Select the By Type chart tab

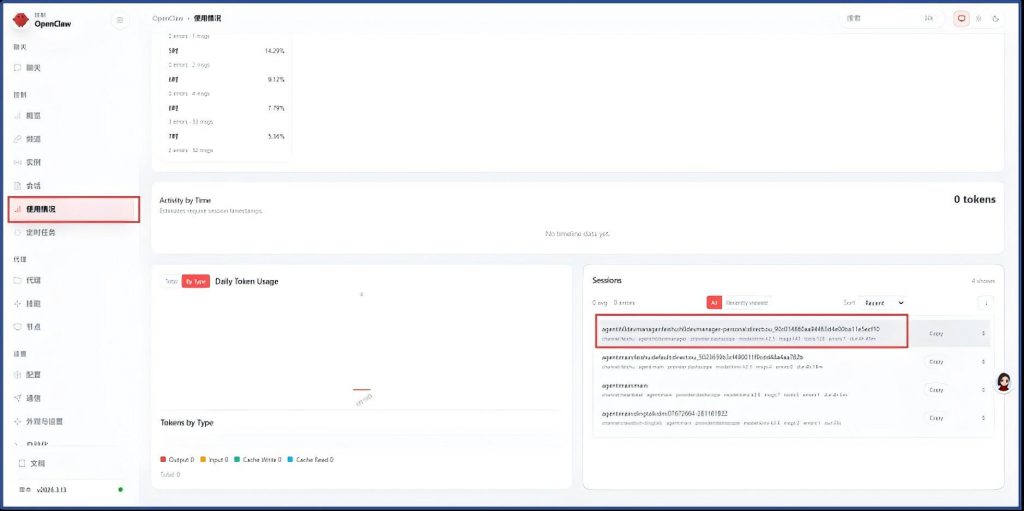(196, 281)
